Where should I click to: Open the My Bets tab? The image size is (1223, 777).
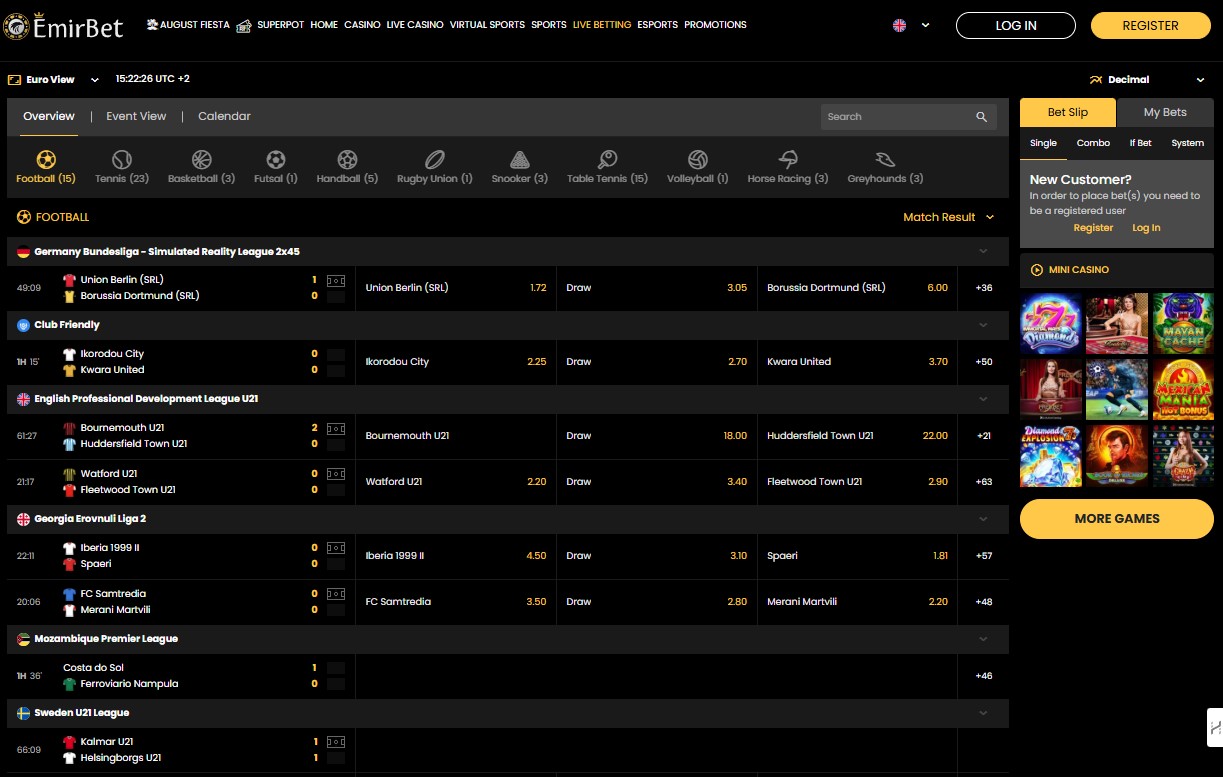coord(1165,113)
